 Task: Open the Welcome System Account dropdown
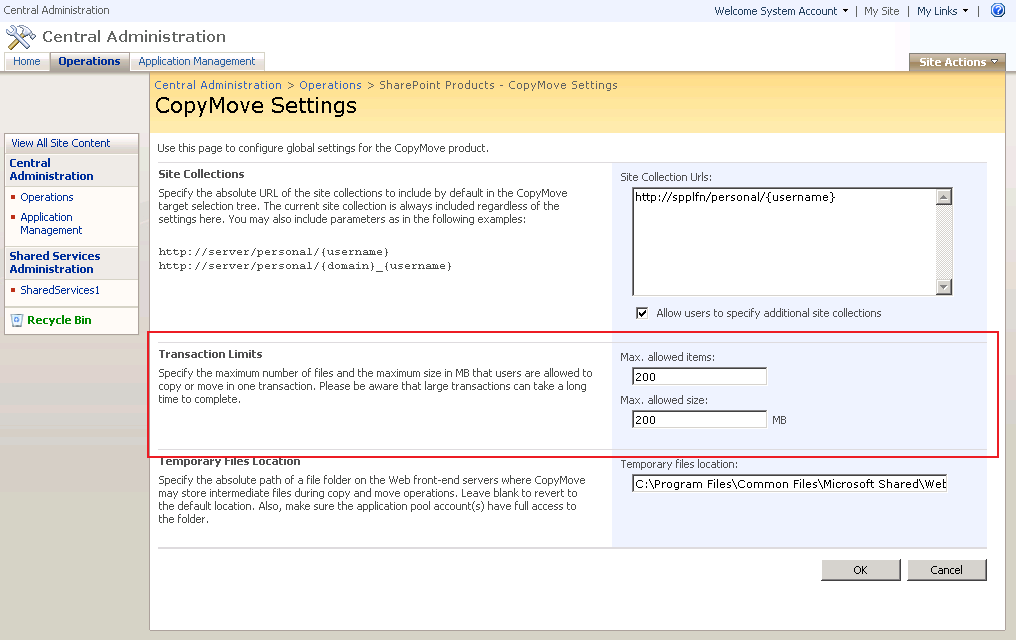pyautogui.click(x=781, y=11)
